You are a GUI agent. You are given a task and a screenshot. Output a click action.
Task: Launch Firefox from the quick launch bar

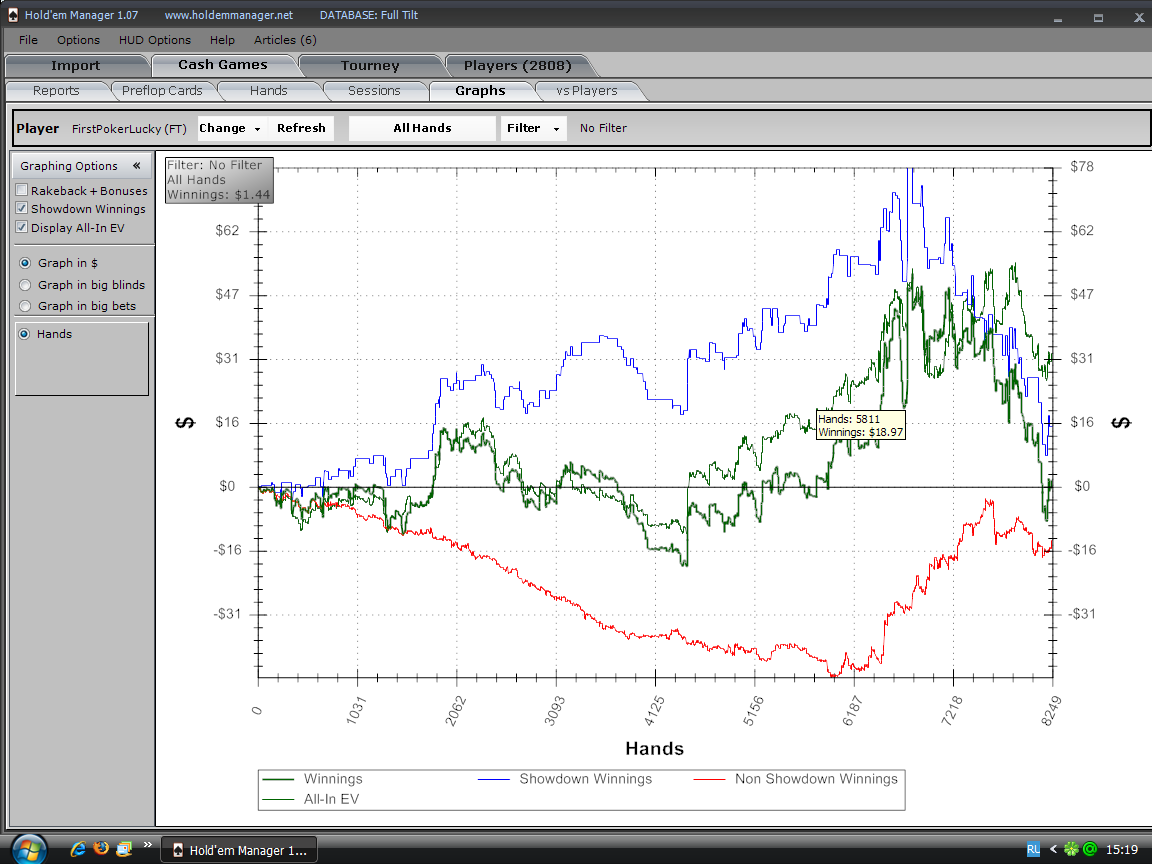[x=101, y=849]
